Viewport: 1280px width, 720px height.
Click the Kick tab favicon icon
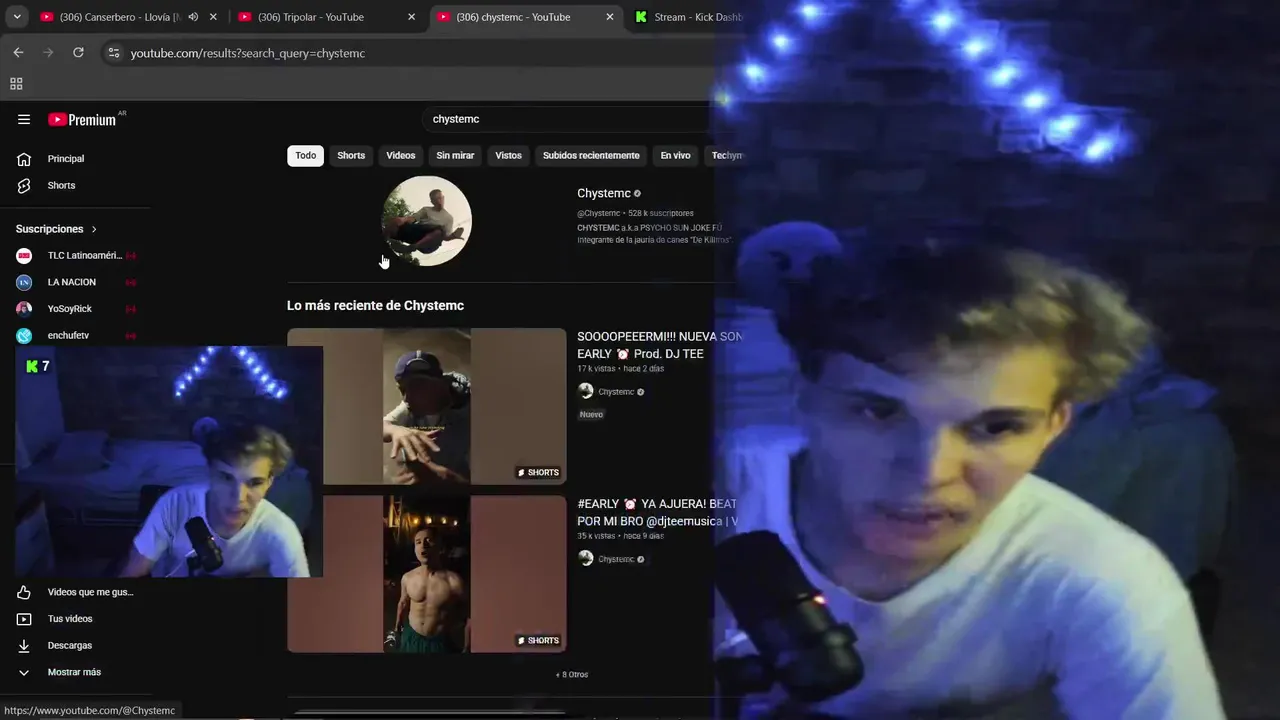tap(641, 17)
